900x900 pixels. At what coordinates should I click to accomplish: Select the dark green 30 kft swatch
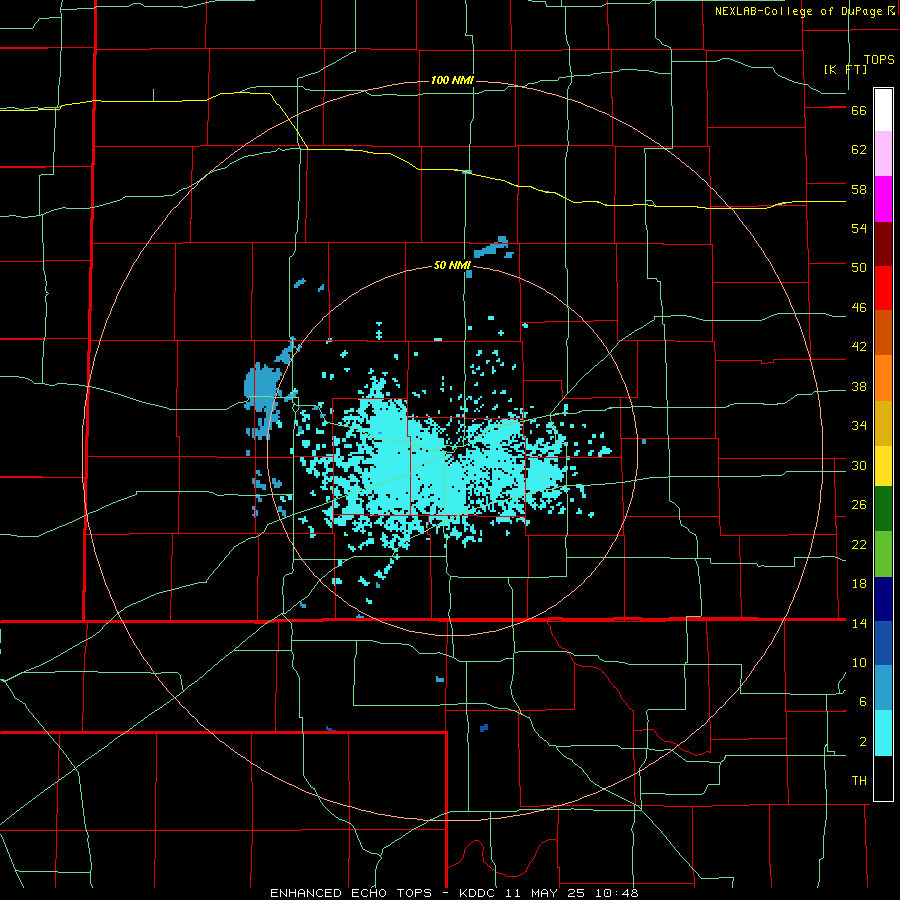pyautogui.click(x=883, y=509)
